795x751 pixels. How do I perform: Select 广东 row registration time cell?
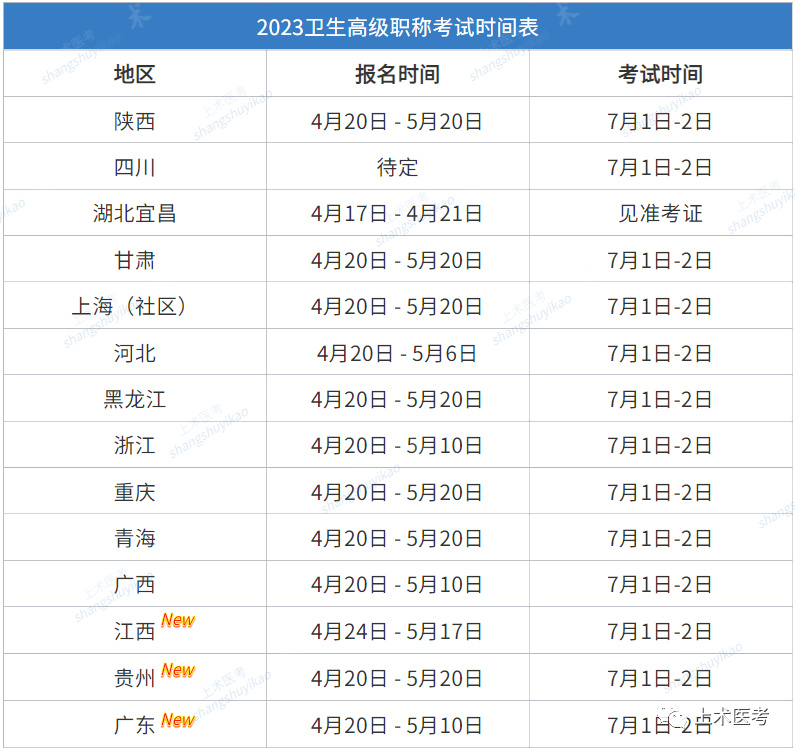coord(396,725)
